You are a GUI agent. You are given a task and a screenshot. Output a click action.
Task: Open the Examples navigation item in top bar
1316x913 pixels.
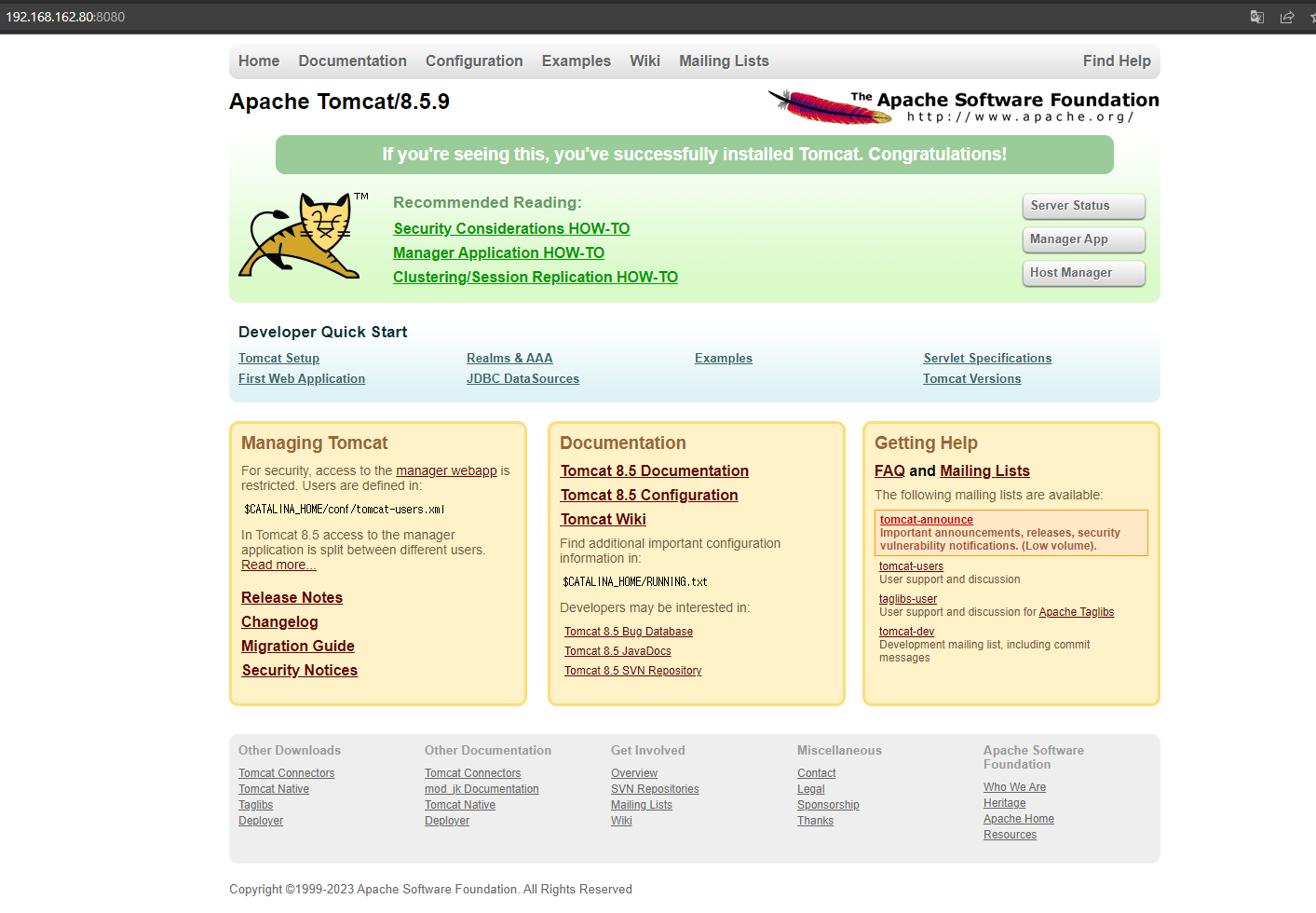[x=577, y=61]
